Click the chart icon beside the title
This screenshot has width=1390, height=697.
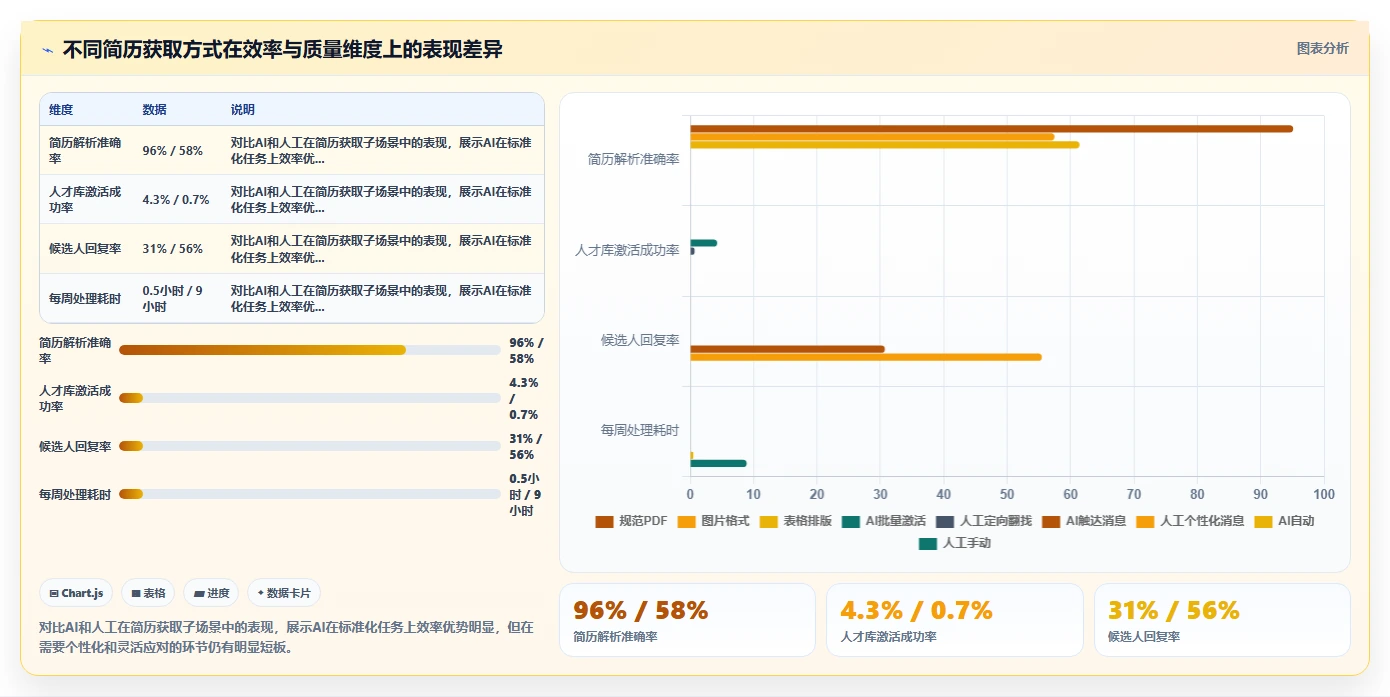pos(47,49)
